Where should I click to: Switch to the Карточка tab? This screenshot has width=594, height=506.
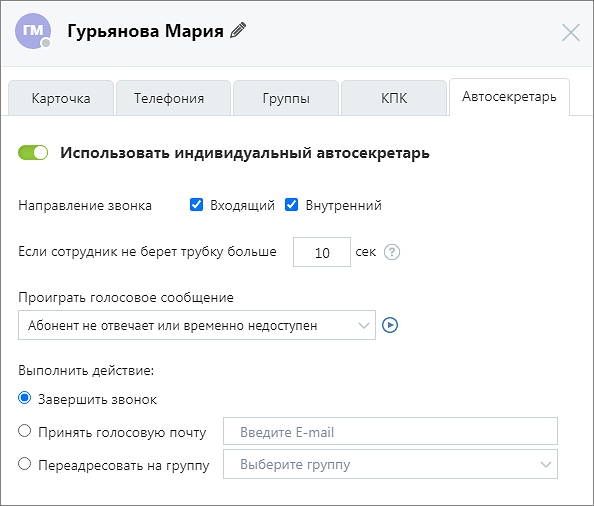(61, 98)
